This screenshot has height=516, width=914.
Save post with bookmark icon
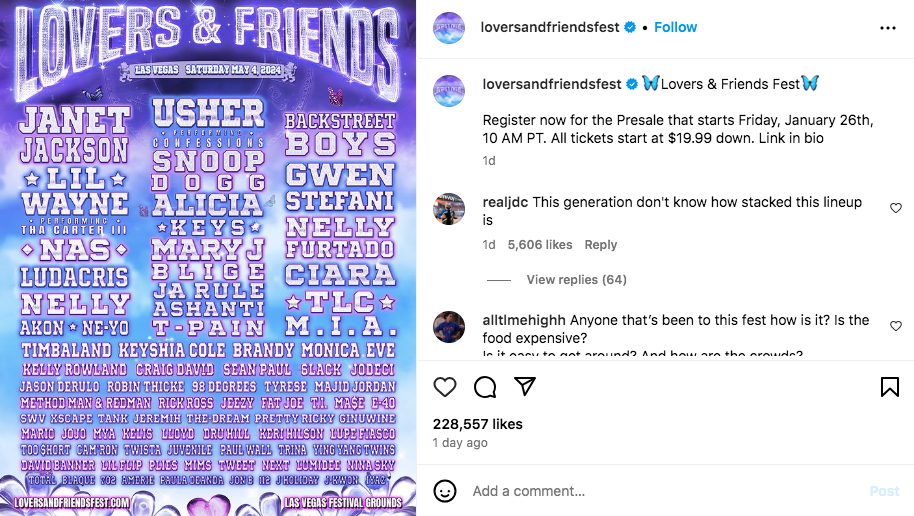[x=889, y=387]
